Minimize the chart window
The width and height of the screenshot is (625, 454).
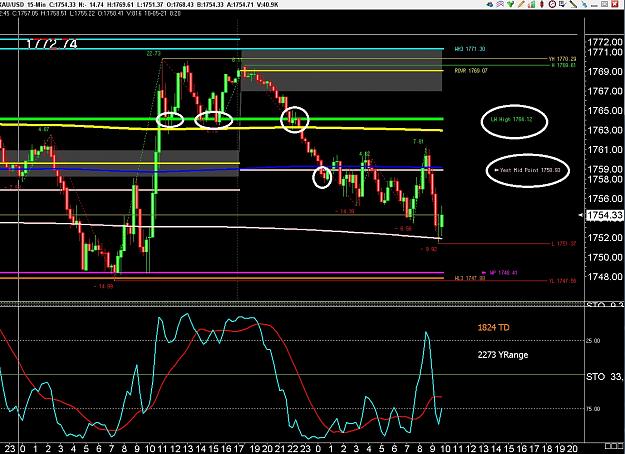click(594, 6)
